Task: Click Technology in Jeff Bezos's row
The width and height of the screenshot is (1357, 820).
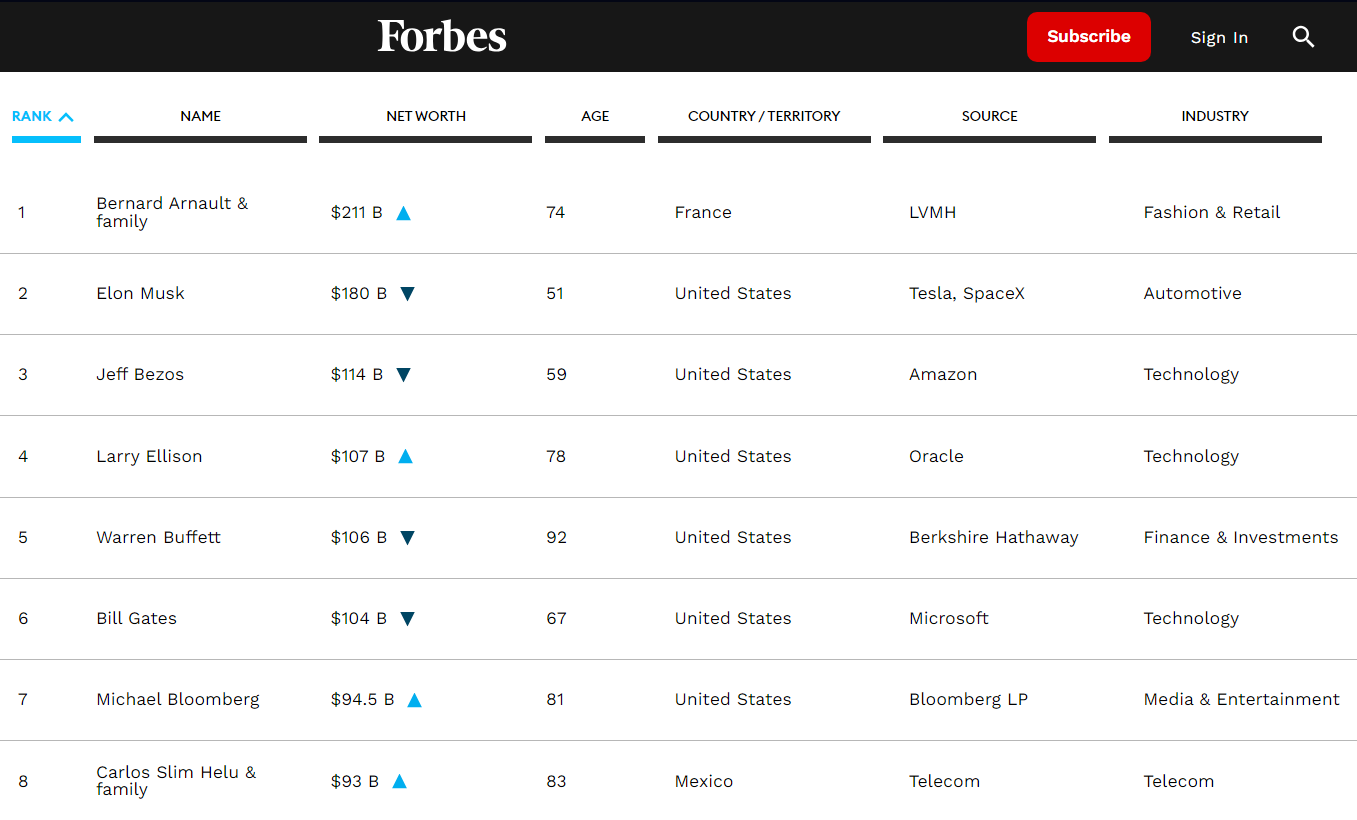Action: click(1191, 374)
